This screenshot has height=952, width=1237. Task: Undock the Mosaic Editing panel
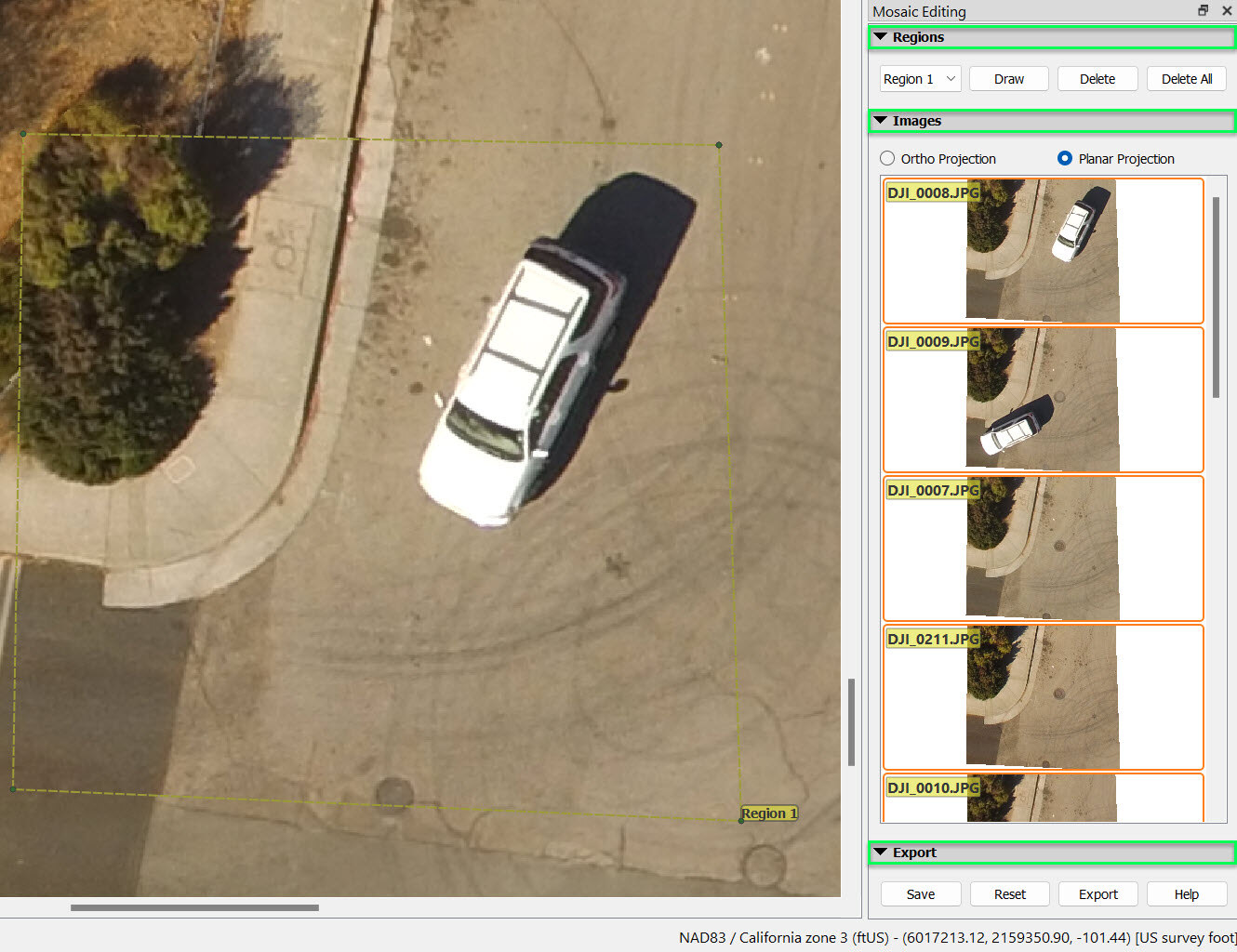coord(1203,10)
